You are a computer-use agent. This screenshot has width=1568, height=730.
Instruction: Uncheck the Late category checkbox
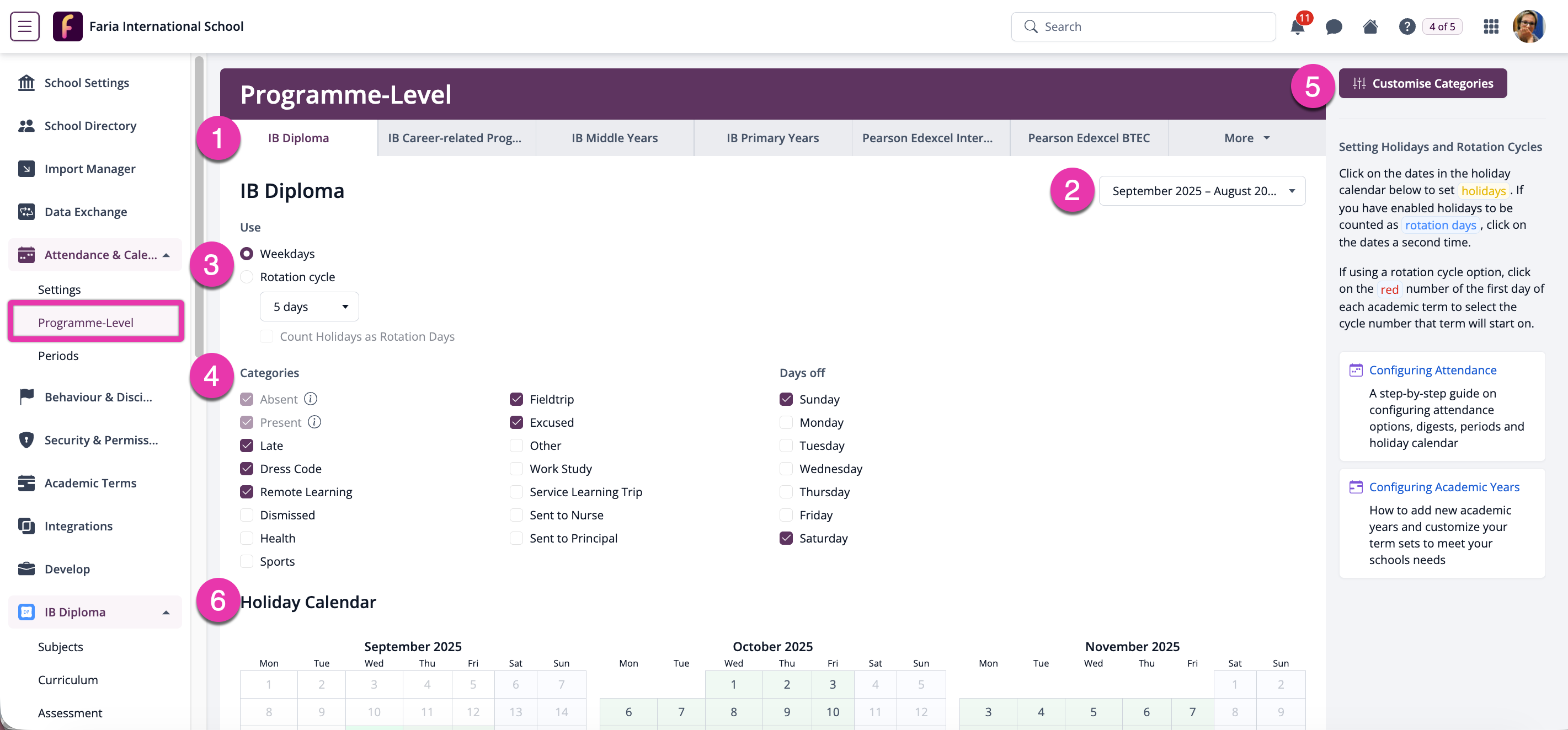coord(247,445)
